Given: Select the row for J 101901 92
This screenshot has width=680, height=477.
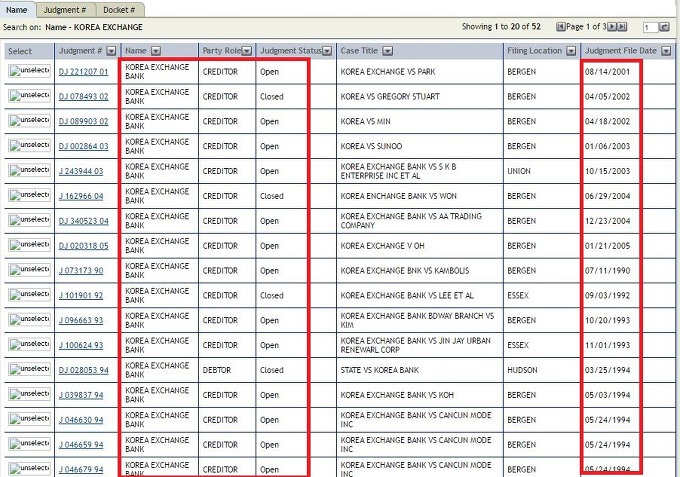Looking at the screenshot, I should click(x=29, y=294).
